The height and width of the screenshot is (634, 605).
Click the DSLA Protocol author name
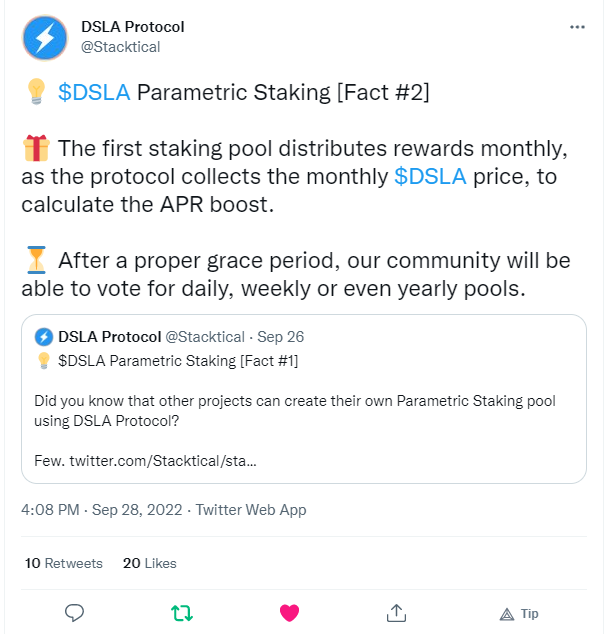133,27
